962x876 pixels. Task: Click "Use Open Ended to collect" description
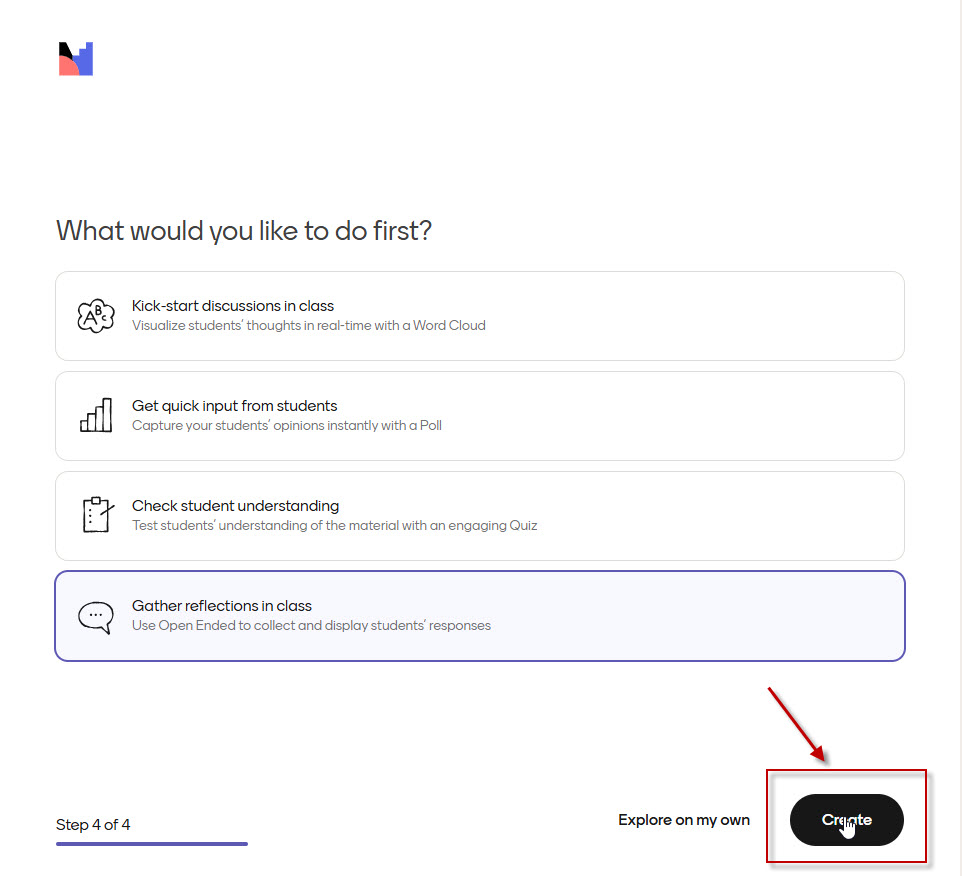pos(311,626)
